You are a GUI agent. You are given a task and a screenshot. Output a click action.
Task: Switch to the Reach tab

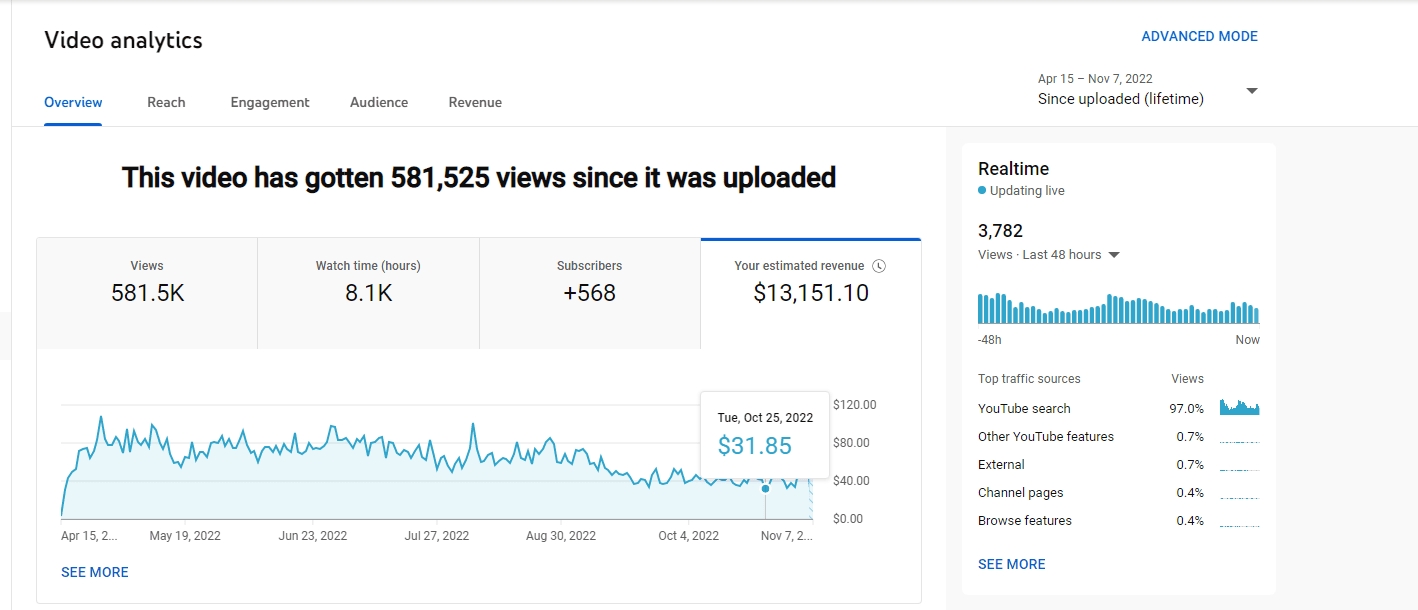click(x=166, y=102)
